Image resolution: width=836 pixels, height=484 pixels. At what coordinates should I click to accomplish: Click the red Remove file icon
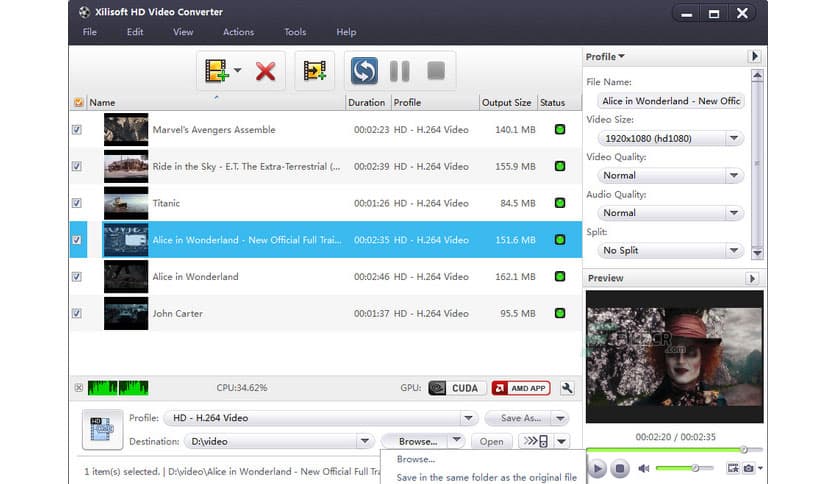click(265, 71)
